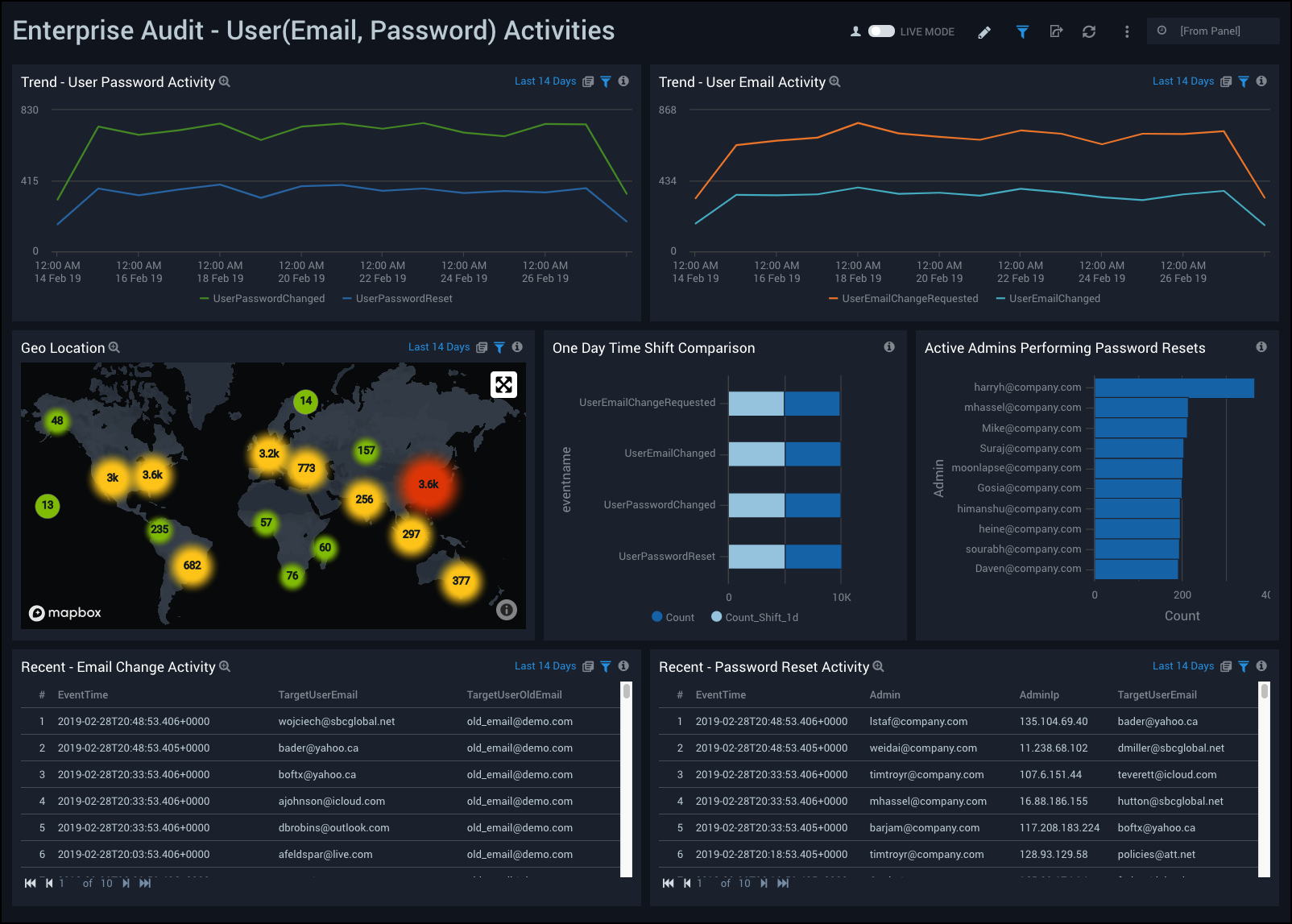The height and width of the screenshot is (924, 1292).
Task: Expand the Geo Location map to fullscreen
Action: pyautogui.click(x=503, y=385)
